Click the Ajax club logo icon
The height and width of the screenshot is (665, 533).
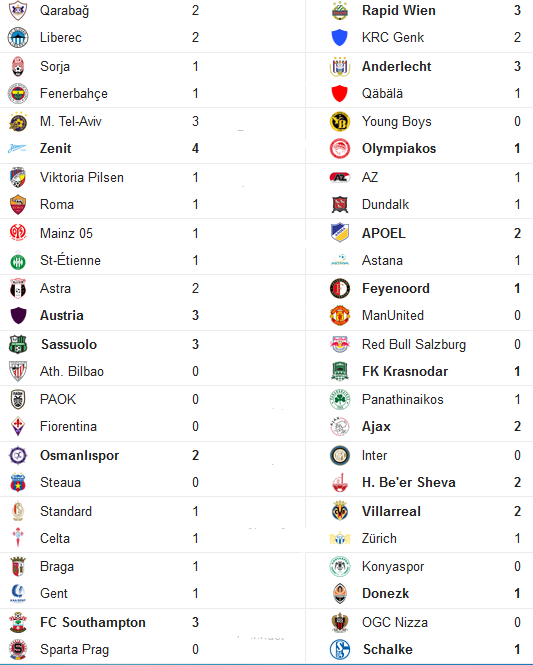(x=340, y=427)
